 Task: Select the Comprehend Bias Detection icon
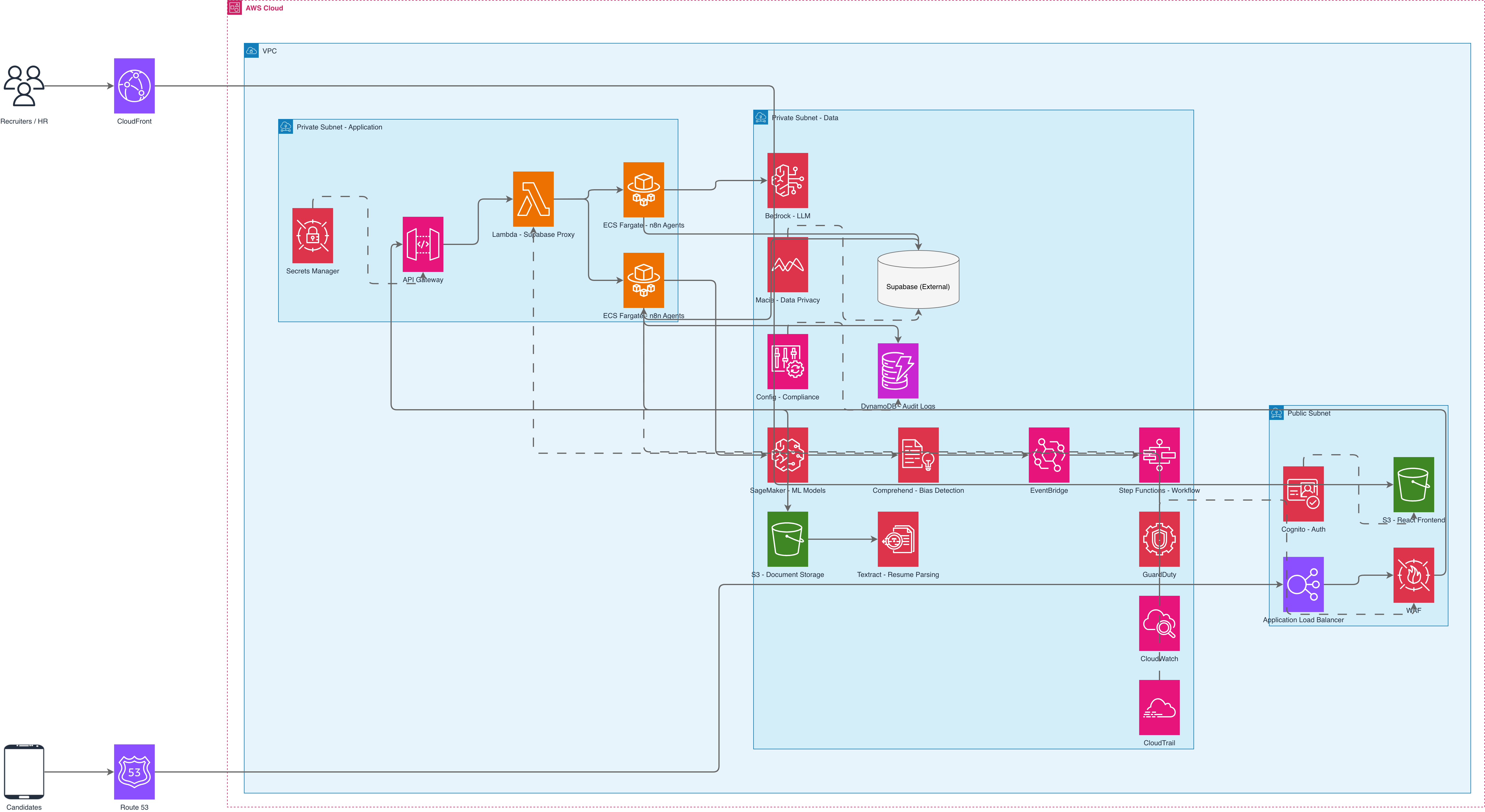(918, 455)
